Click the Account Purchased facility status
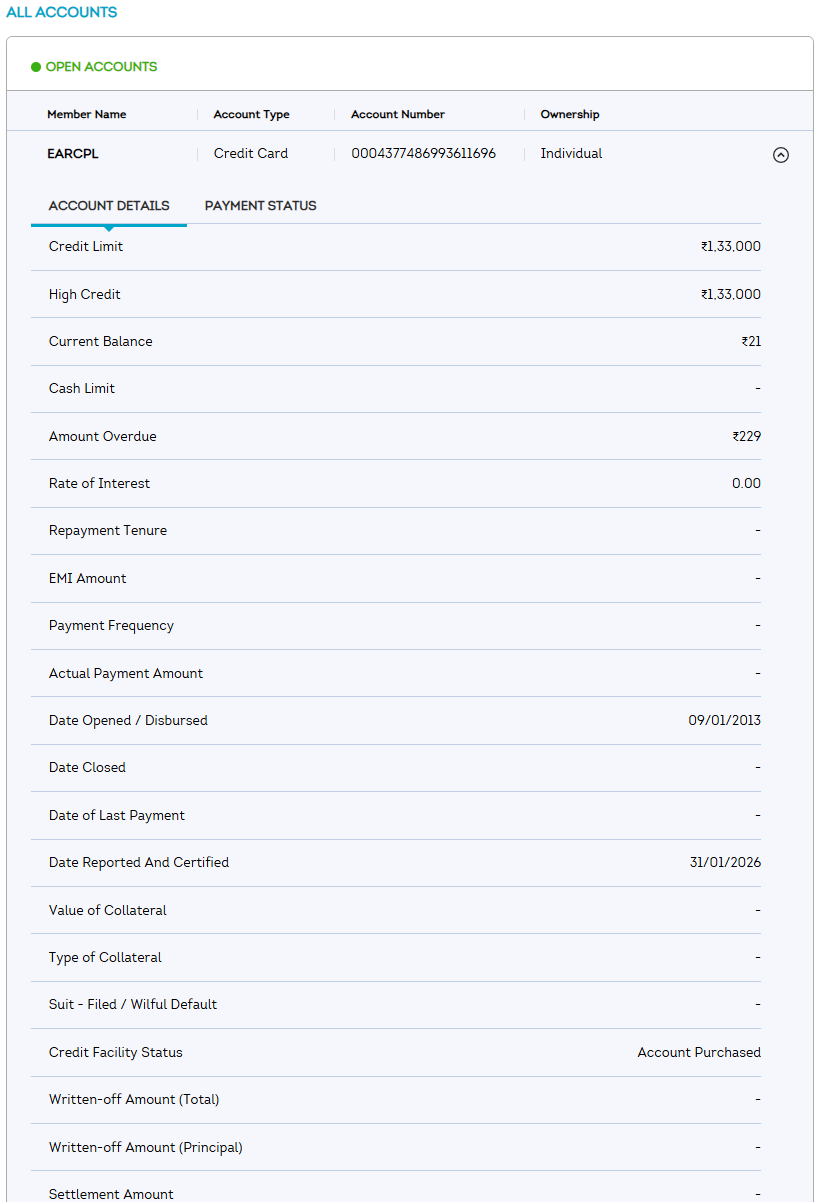Screen dimensions: 823x1202 [x=699, y=1053]
